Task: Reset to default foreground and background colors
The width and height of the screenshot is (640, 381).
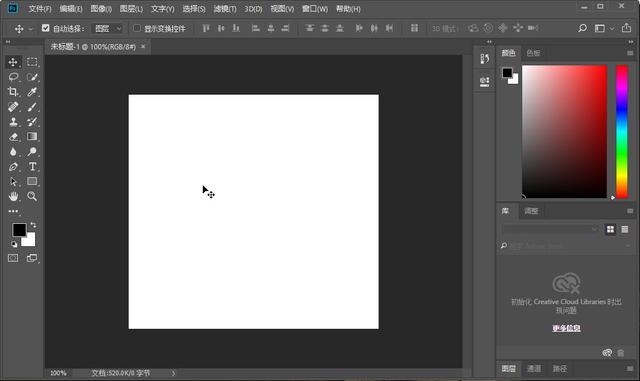Action: (14, 244)
